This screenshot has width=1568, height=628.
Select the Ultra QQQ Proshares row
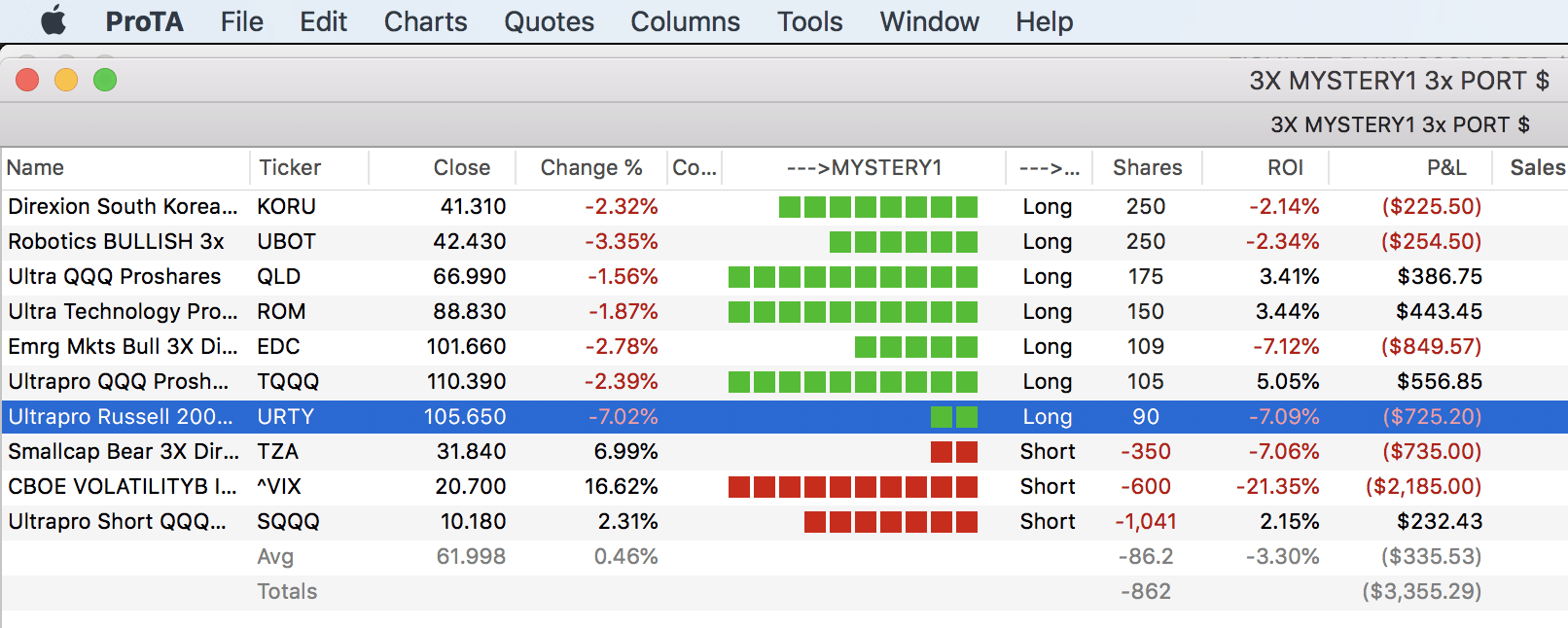[784, 276]
